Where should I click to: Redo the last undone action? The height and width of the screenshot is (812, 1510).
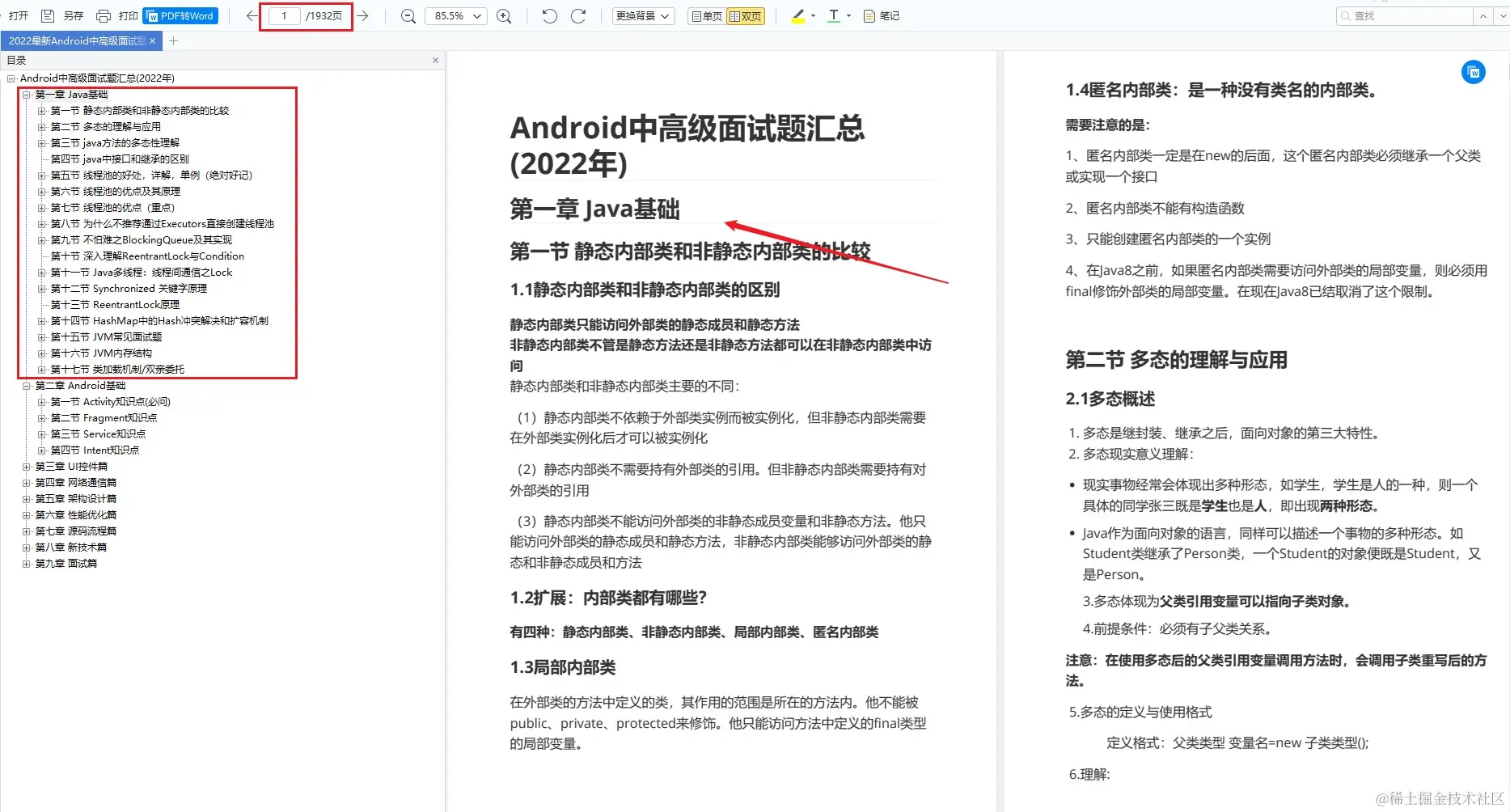click(579, 15)
